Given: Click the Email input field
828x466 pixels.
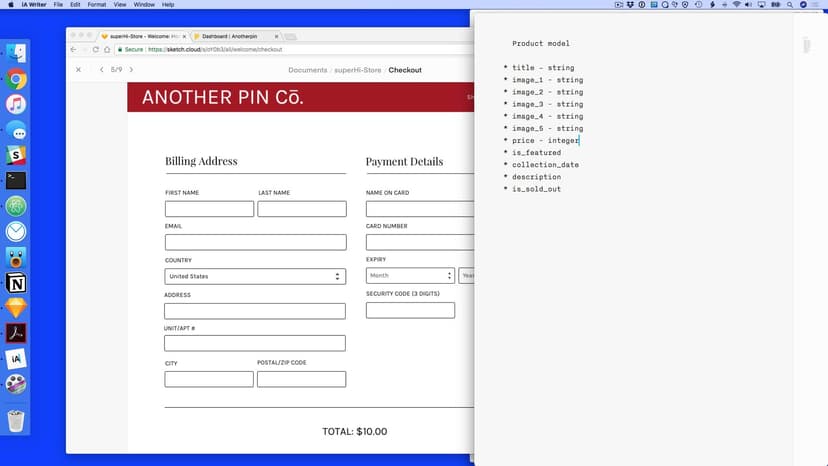Looking at the screenshot, I should click(x=255, y=242).
